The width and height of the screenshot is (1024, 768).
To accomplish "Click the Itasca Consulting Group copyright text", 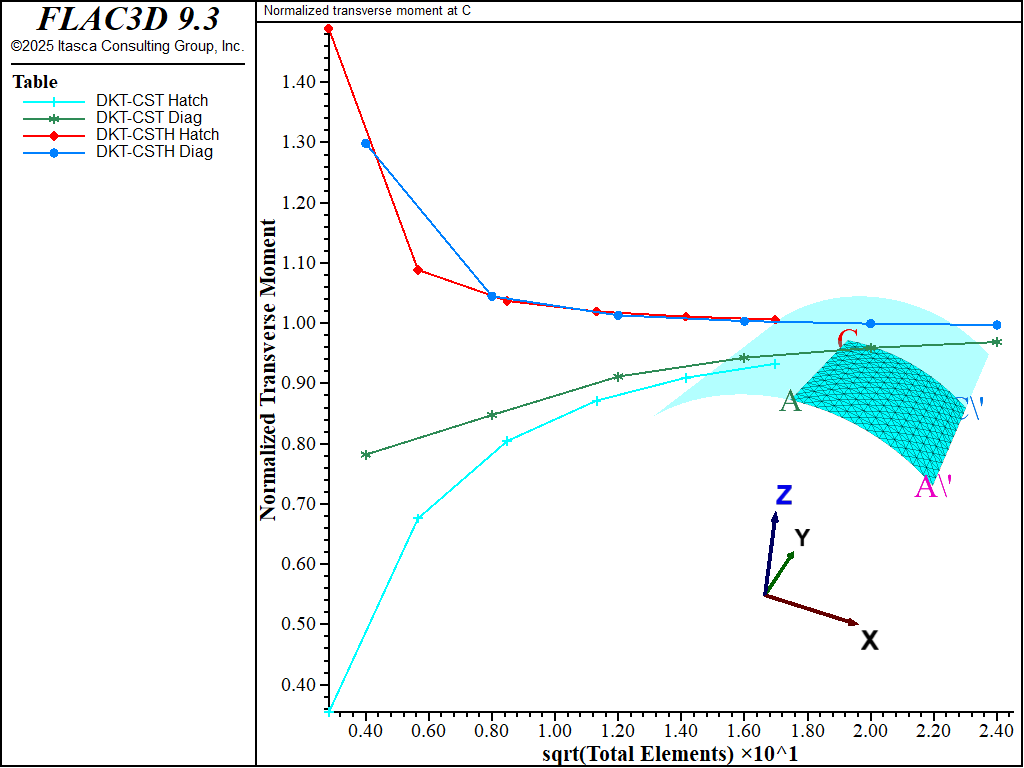I will [127, 46].
